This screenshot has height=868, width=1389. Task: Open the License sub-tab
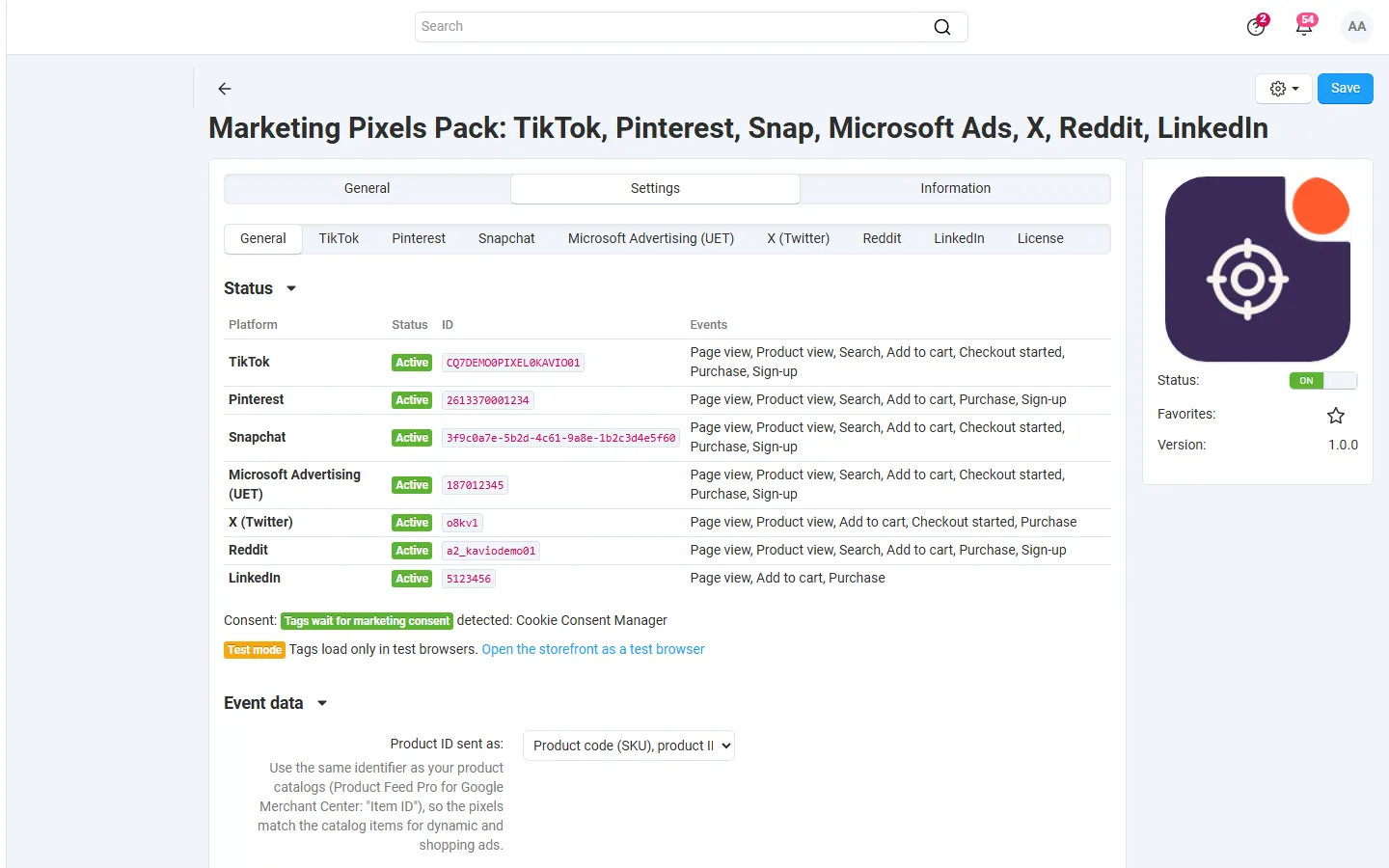(1040, 239)
